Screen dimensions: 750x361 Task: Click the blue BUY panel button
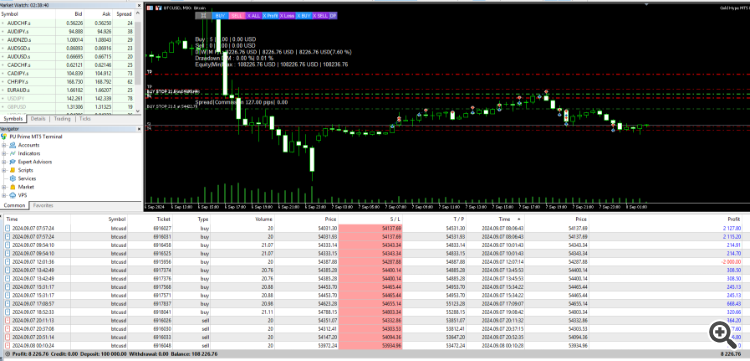(221, 15)
